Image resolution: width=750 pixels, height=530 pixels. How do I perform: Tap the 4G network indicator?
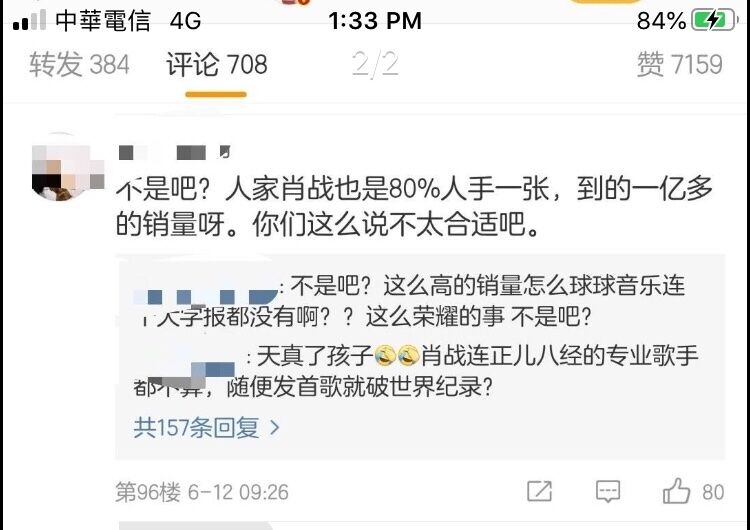tap(185, 21)
